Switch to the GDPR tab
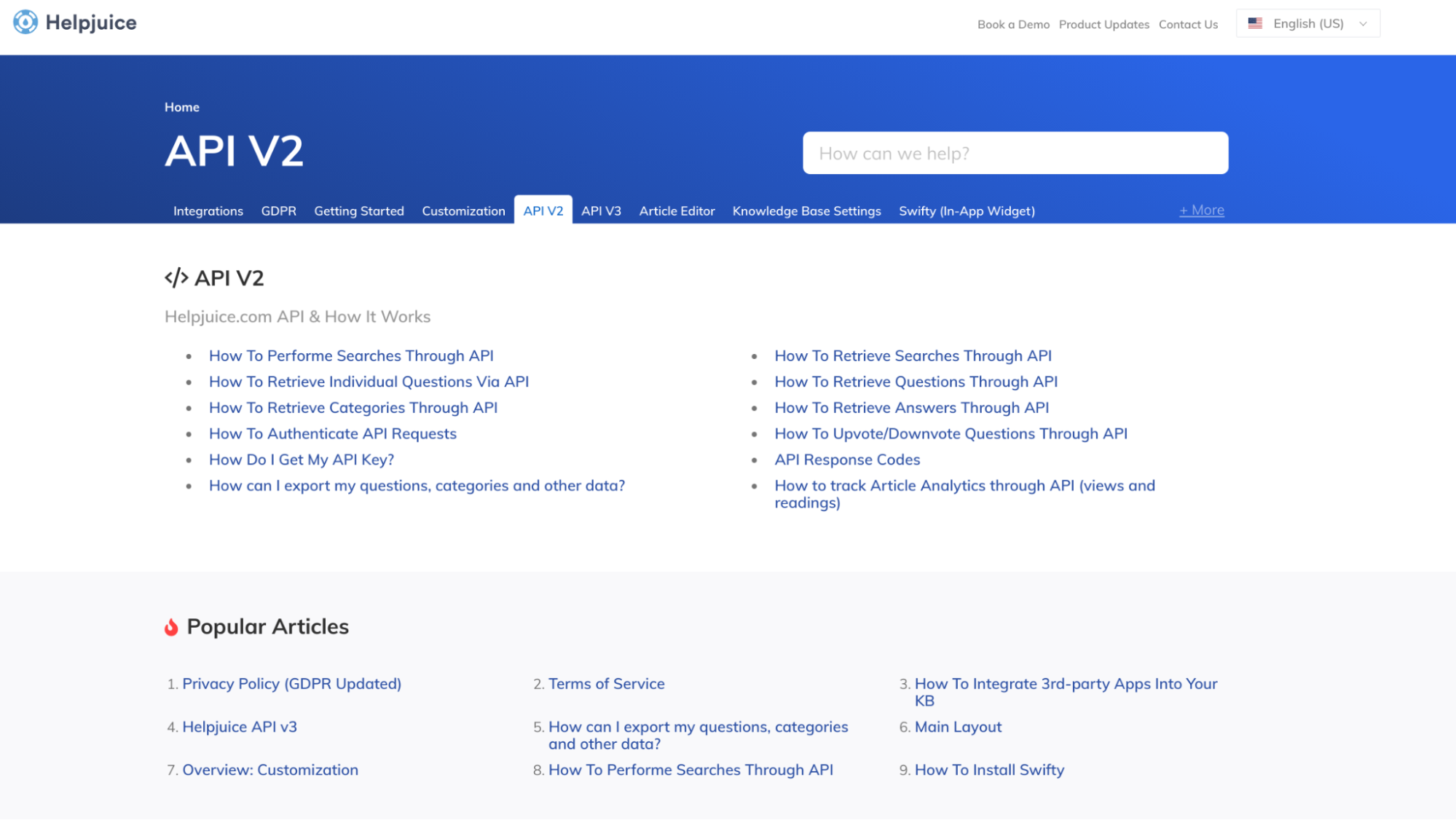1456x820 pixels. coord(279,211)
